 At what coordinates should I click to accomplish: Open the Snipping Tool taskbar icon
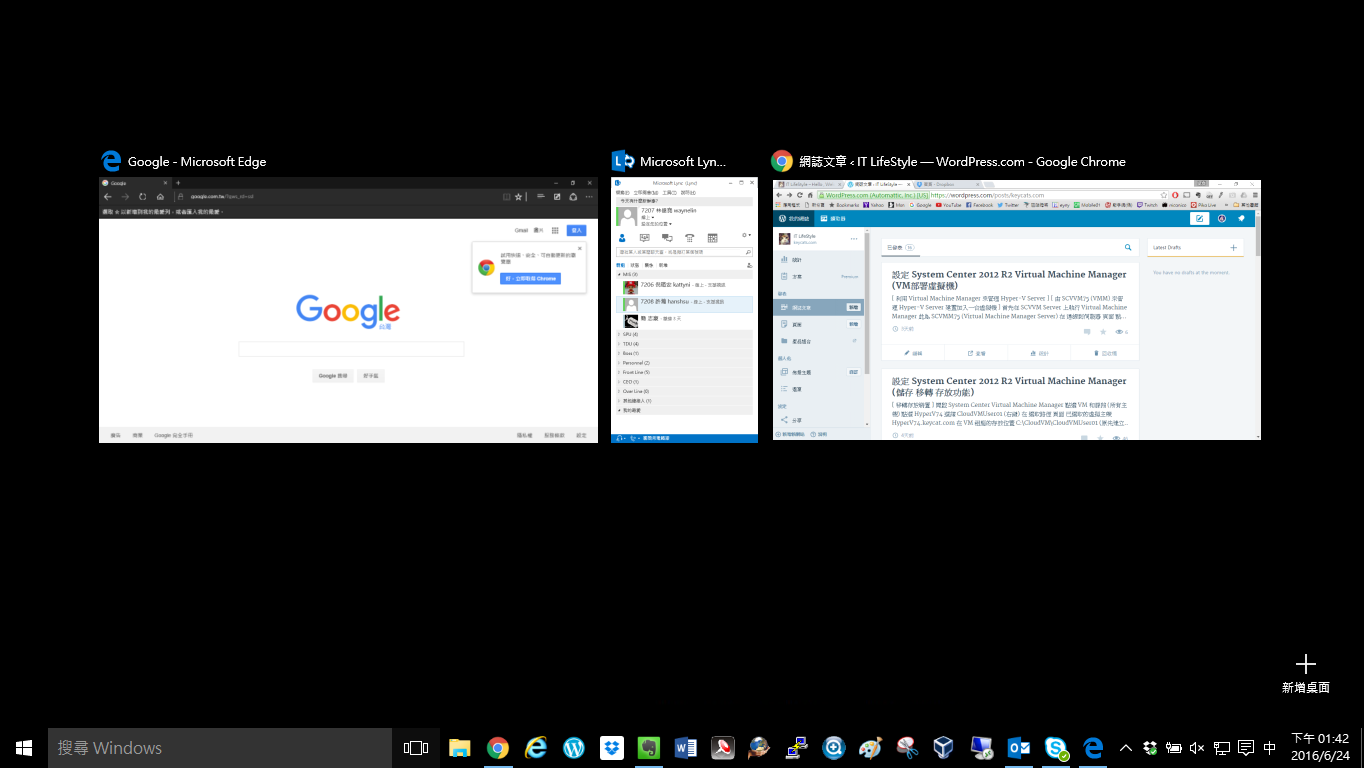click(x=908, y=748)
